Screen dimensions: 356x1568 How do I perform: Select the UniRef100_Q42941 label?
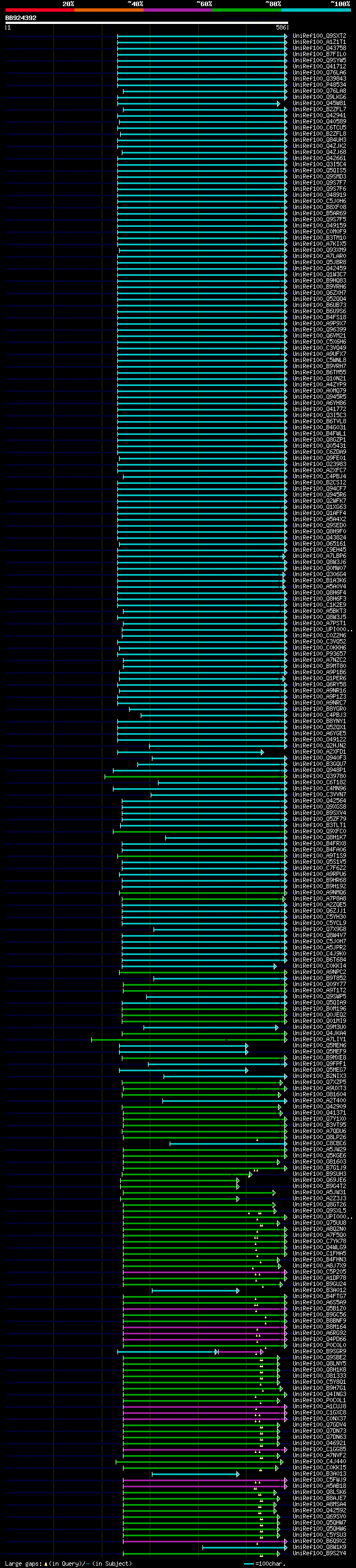click(319, 116)
